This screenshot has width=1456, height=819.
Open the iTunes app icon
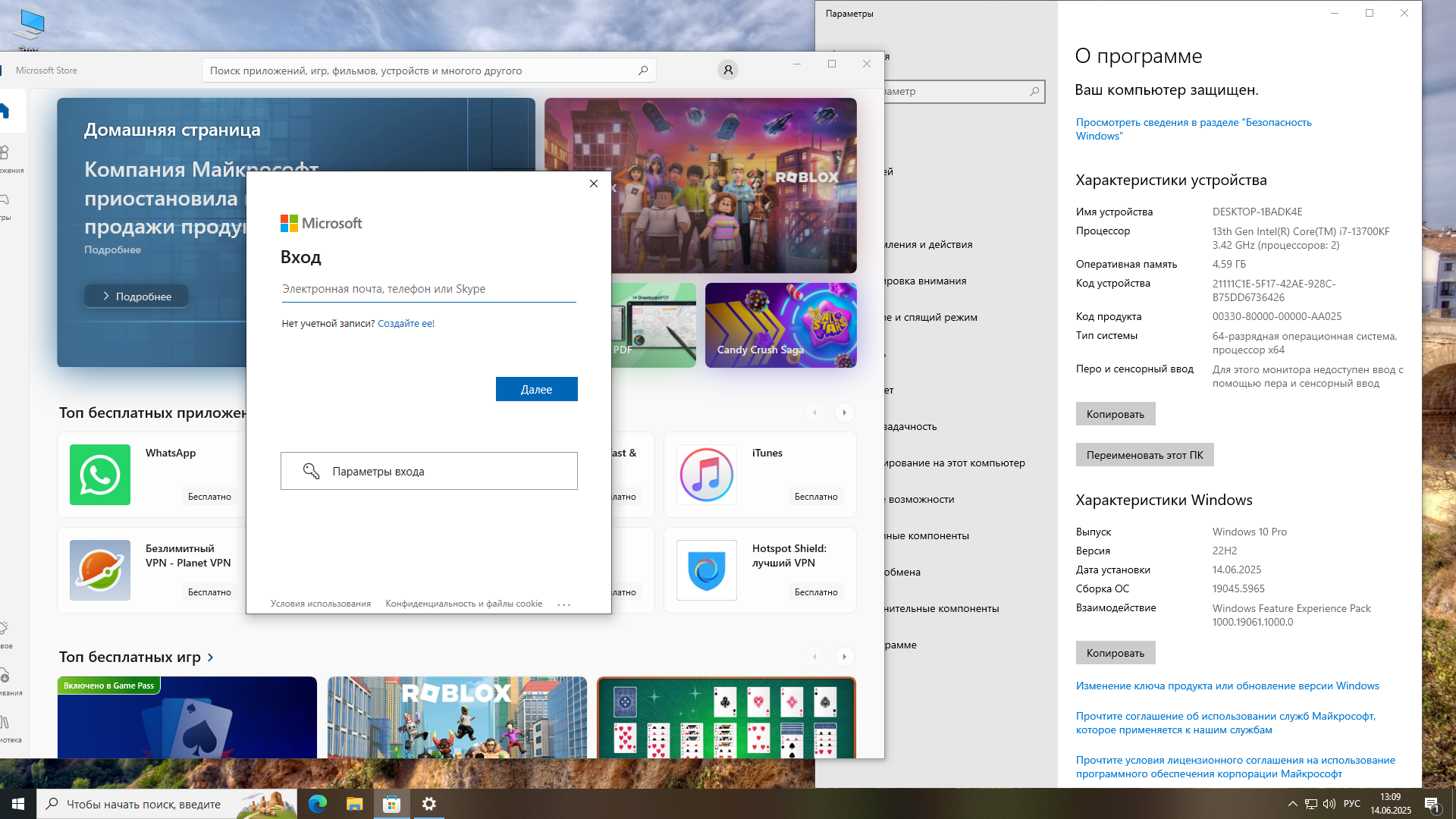707,475
